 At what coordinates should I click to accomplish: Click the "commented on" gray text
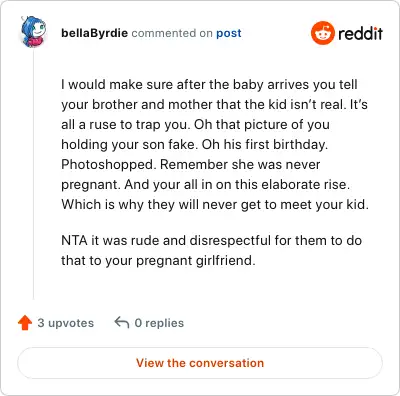pos(172,33)
